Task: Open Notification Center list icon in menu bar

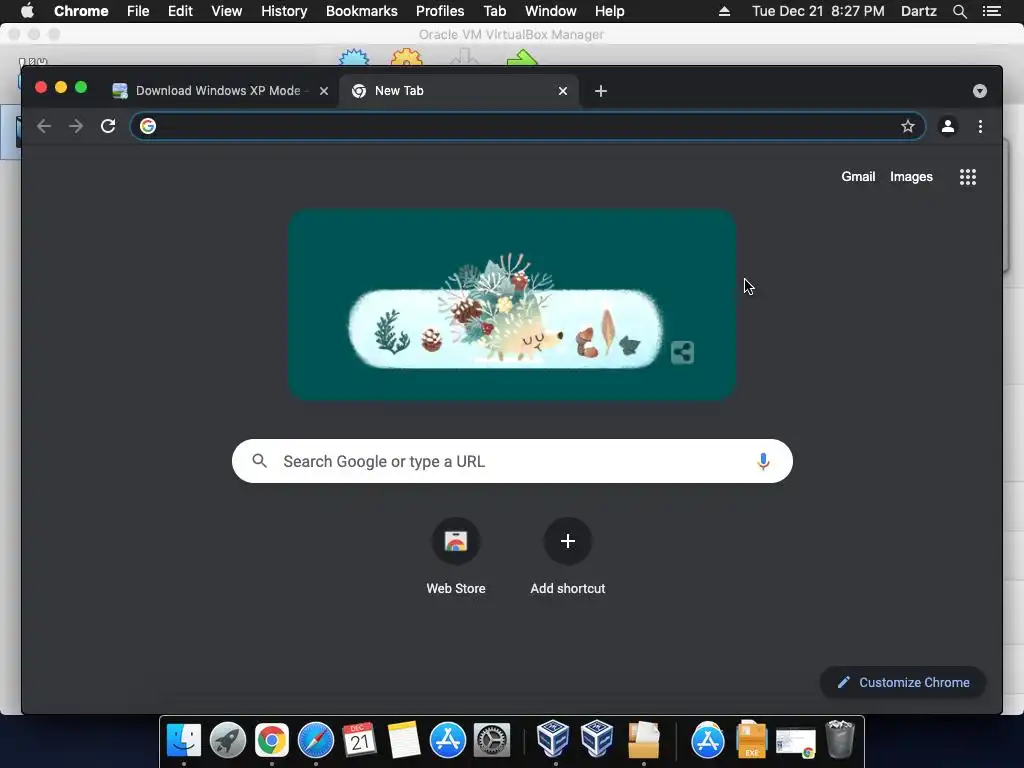Action: (991, 11)
